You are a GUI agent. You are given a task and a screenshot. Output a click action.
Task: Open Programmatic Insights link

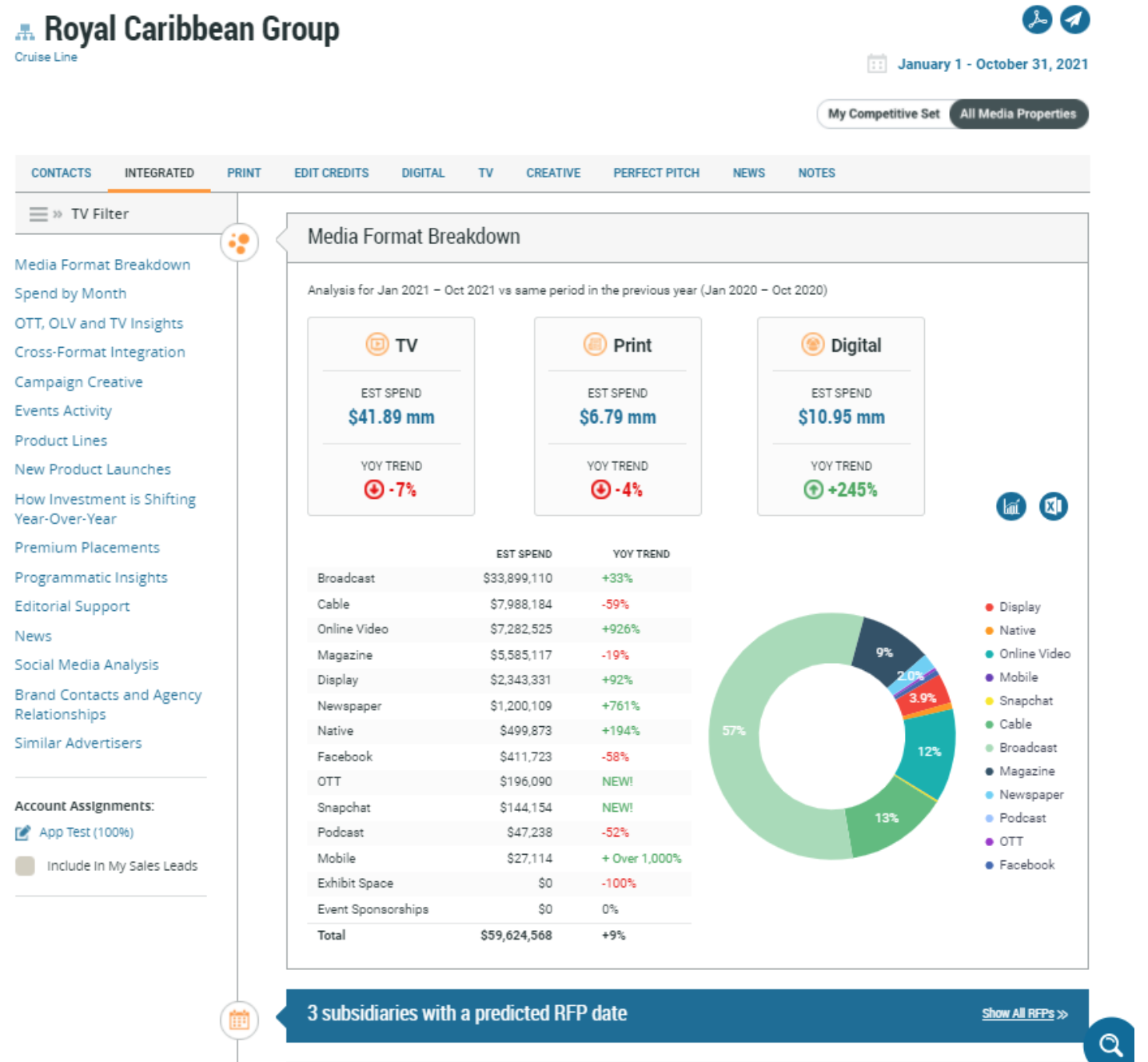(91, 577)
